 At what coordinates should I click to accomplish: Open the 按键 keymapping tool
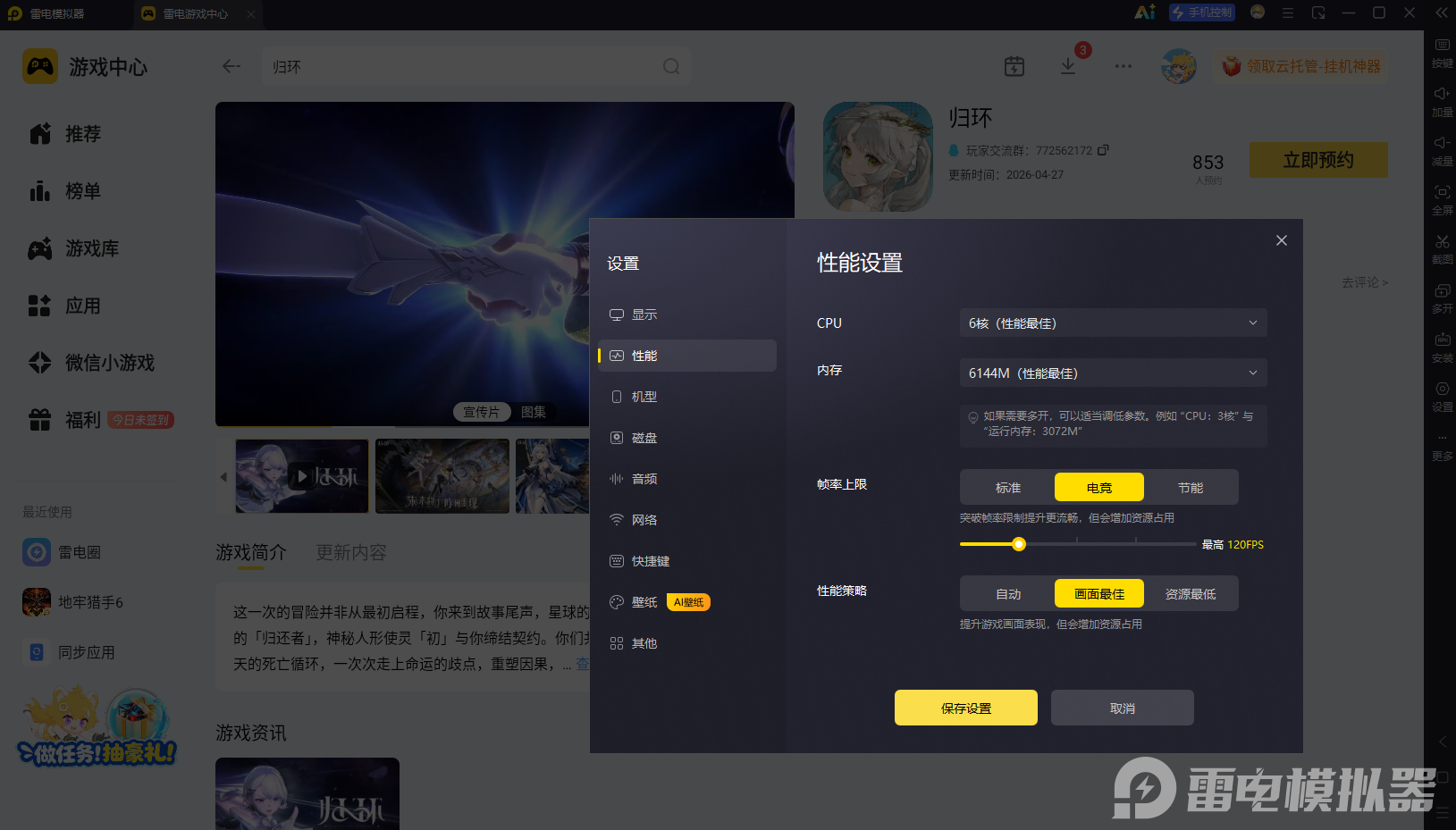(1442, 54)
